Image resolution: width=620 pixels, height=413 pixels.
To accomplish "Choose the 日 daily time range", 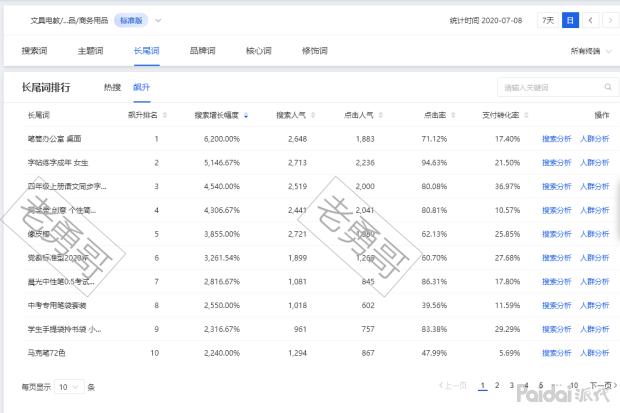I will point(570,20).
